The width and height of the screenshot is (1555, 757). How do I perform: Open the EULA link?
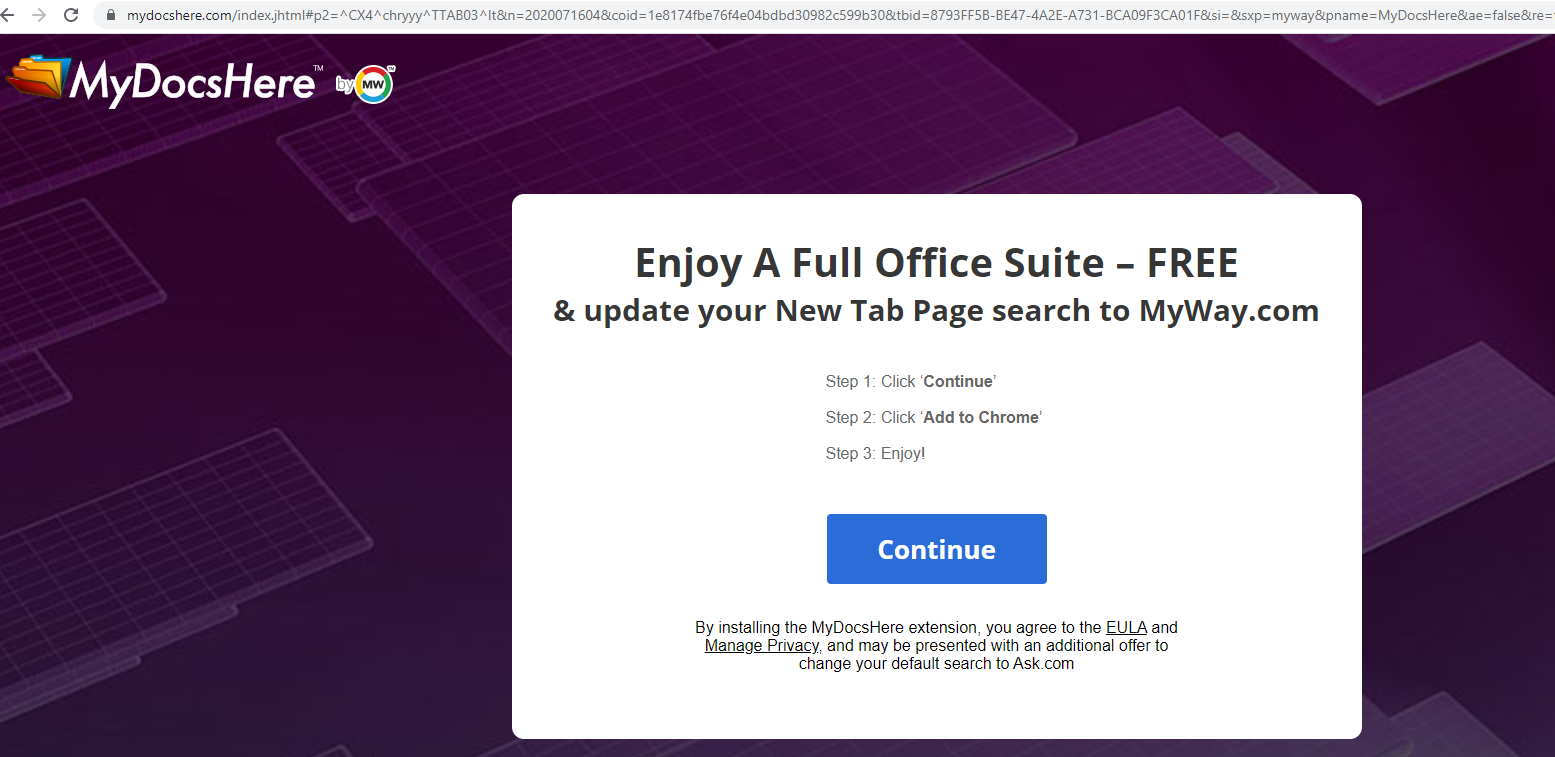[x=1126, y=628]
